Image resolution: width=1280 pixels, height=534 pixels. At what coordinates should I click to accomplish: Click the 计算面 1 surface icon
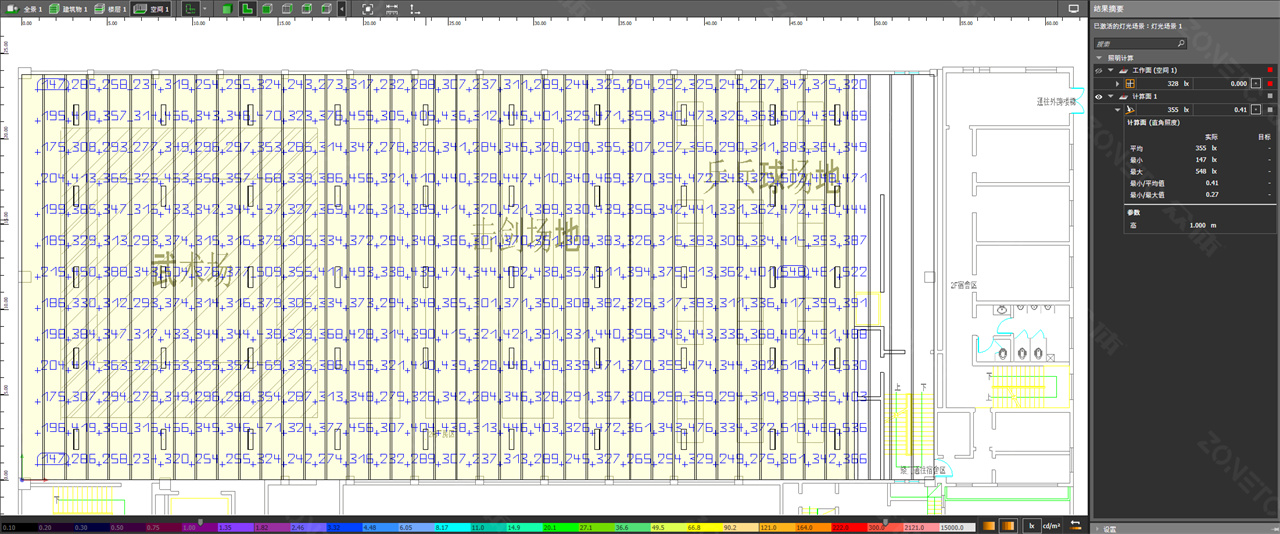click(1123, 96)
